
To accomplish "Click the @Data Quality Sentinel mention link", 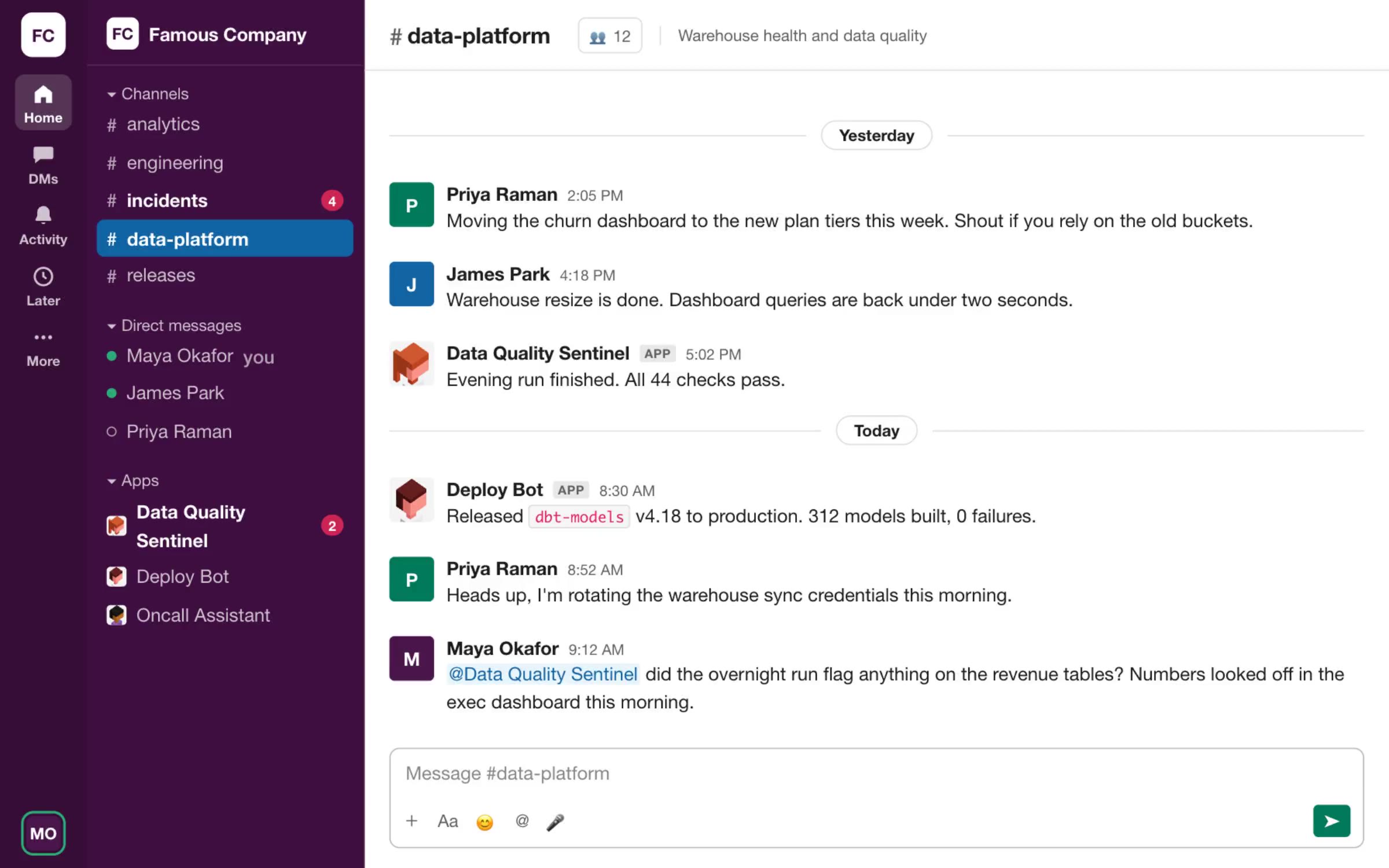I will point(543,674).
